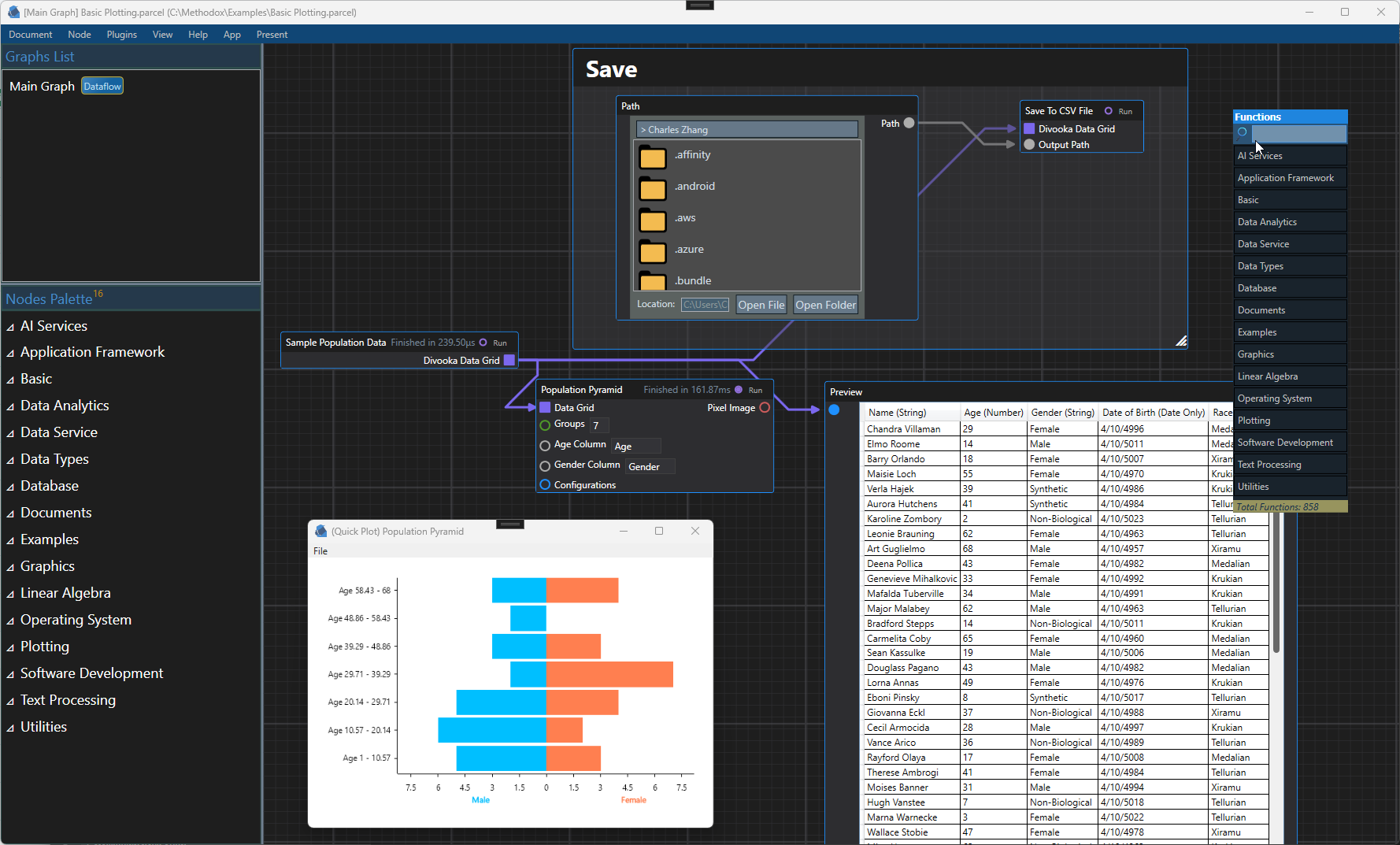Screen dimensions: 1400x845
Task: Open the Plugins menu
Action: (122, 35)
